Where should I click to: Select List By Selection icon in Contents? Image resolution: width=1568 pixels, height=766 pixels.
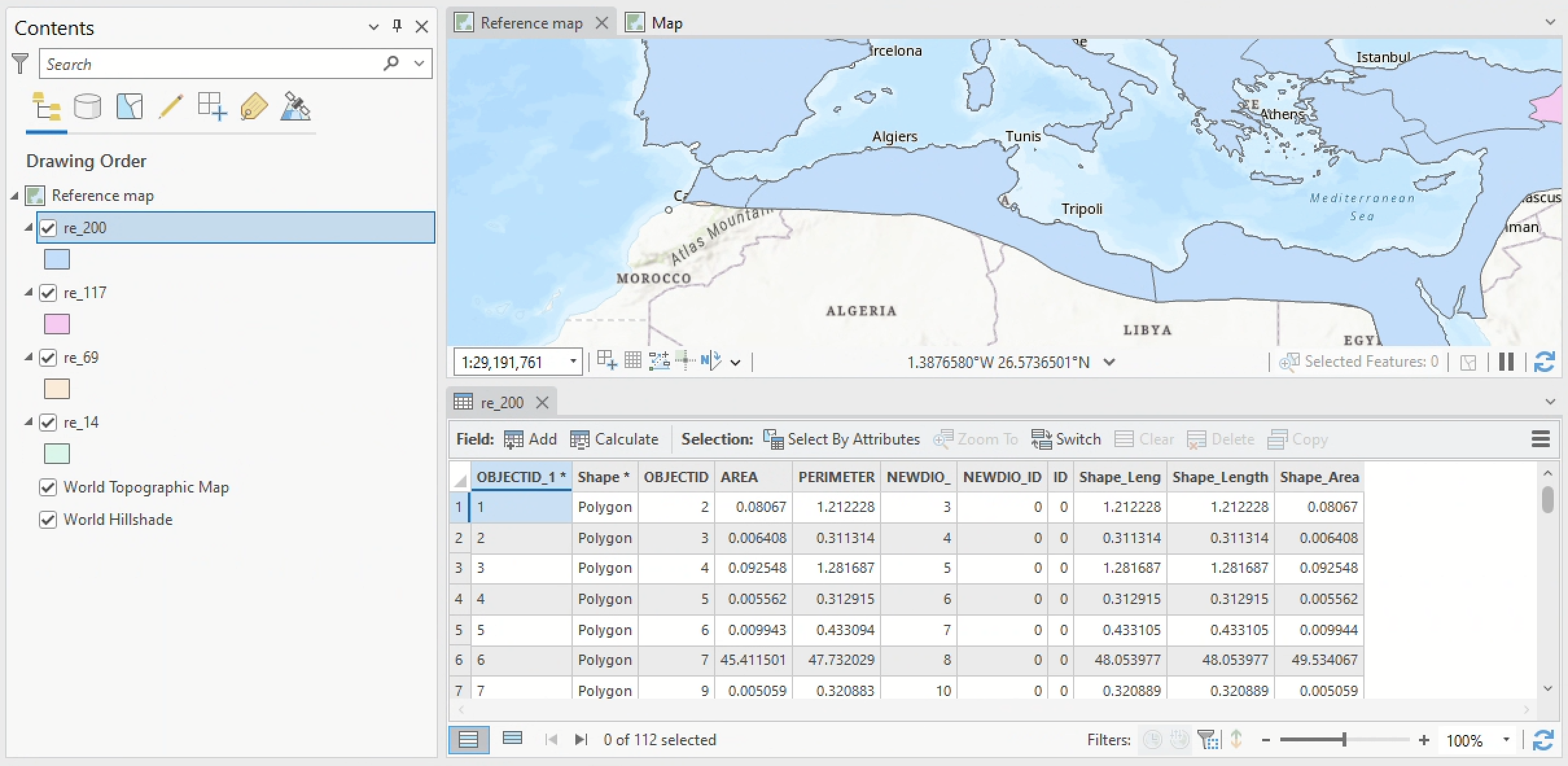(130, 107)
